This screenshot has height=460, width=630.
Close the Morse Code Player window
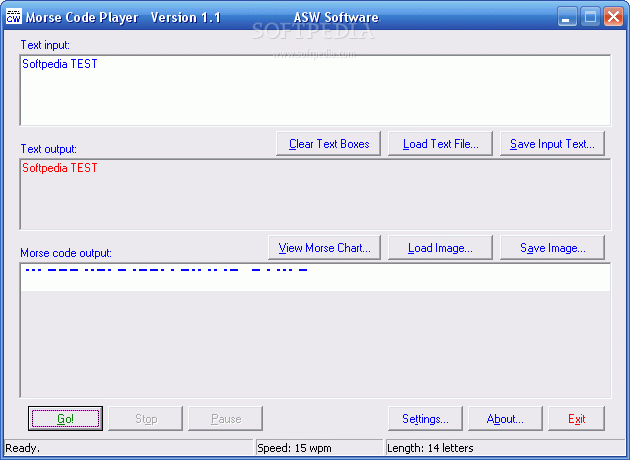(613, 17)
